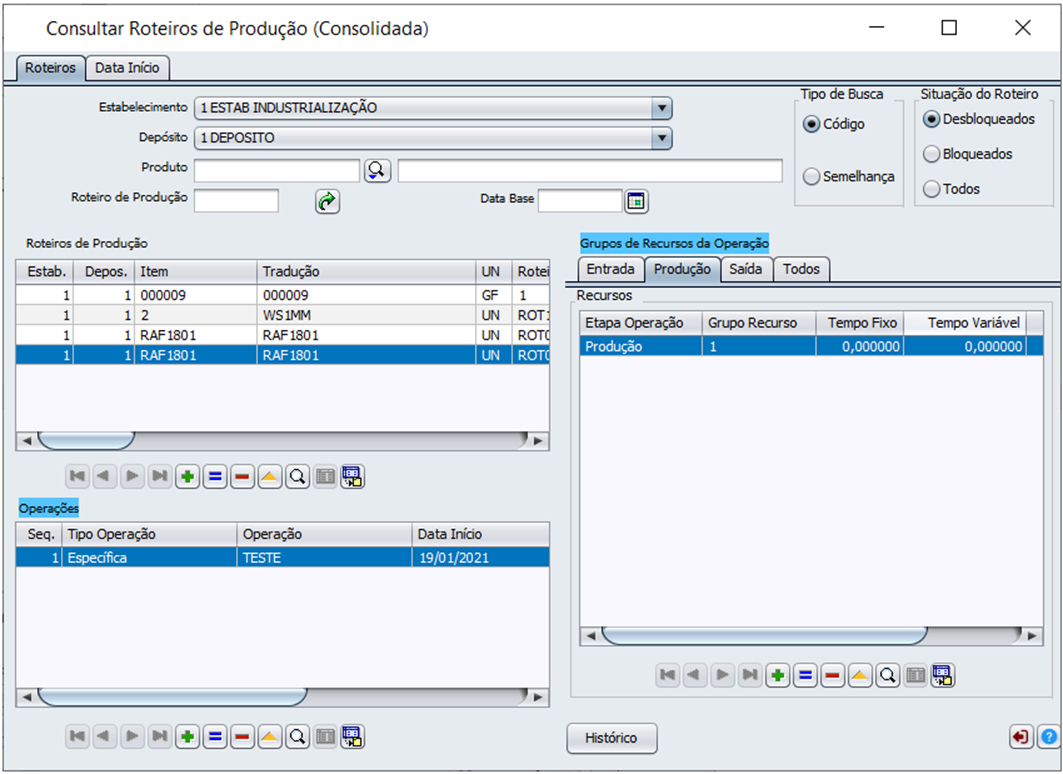Click the magnifier icon in Roteiros de Produção toolbar

point(297,477)
